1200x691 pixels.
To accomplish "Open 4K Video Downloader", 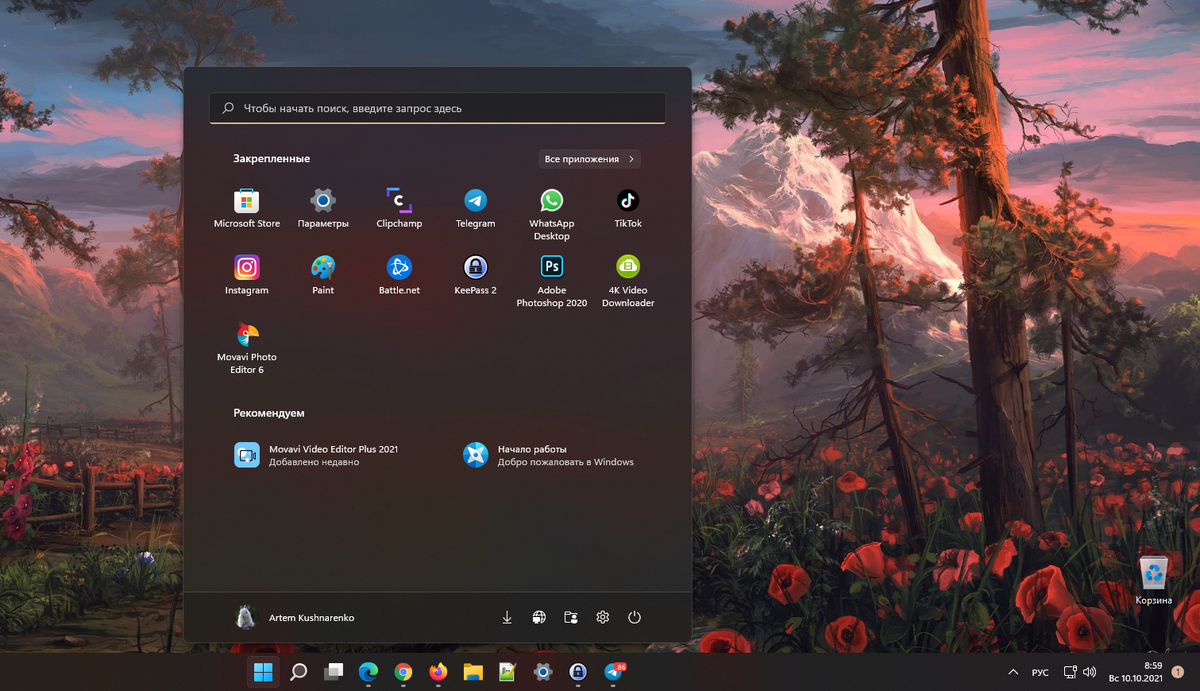I will tap(628, 282).
